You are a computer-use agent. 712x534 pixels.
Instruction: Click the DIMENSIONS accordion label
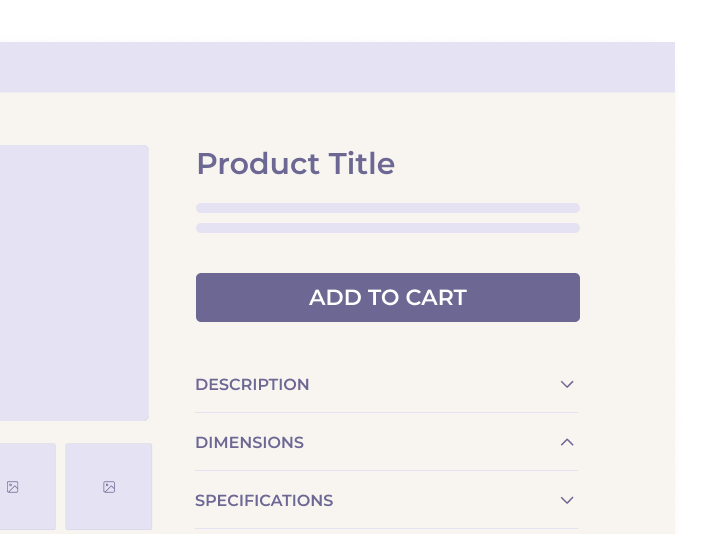click(249, 442)
